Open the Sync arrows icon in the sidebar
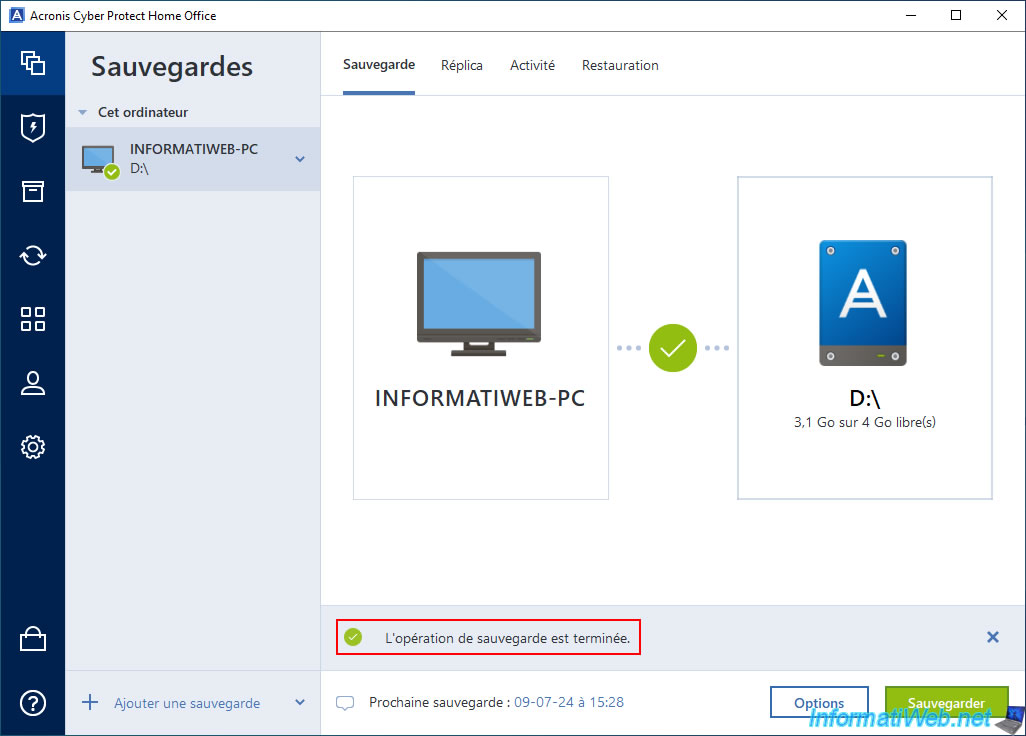1026x736 pixels. (x=33, y=255)
